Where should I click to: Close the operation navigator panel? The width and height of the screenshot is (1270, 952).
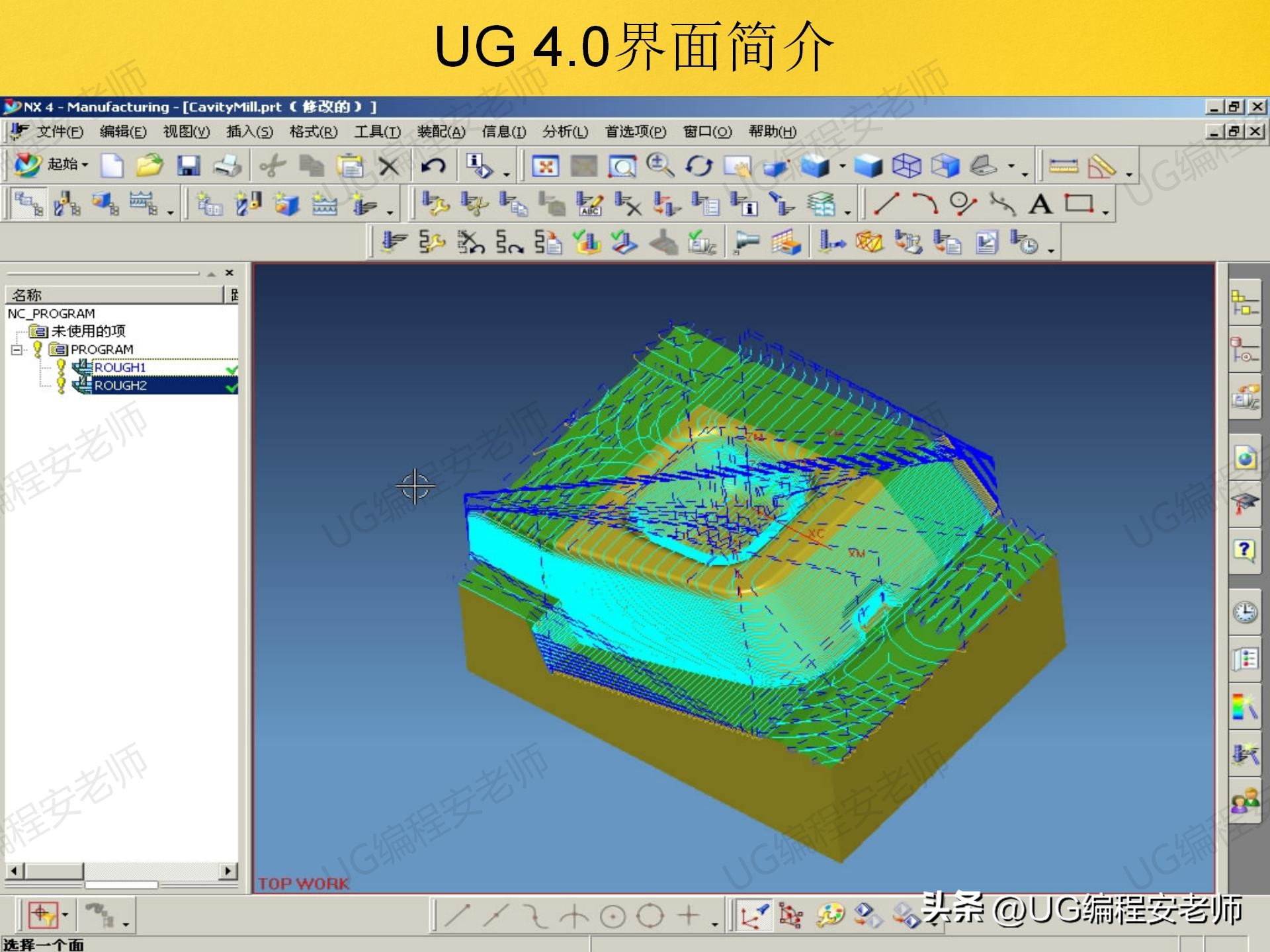pyautogui.click(x=230, y=272)
